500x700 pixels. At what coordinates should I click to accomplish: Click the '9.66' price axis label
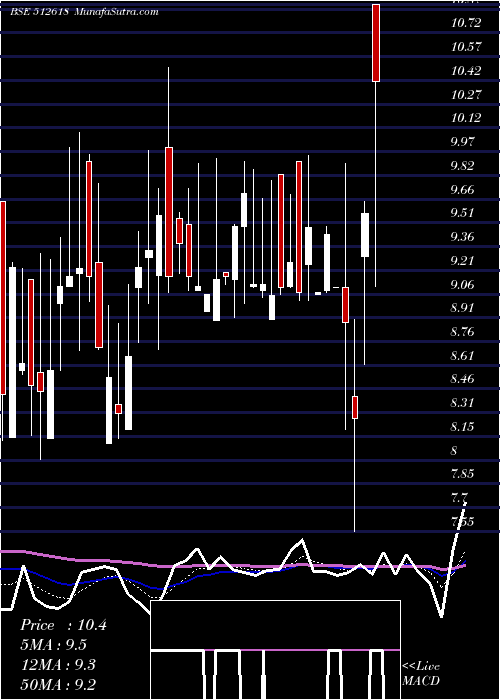(x=463, y=190)
